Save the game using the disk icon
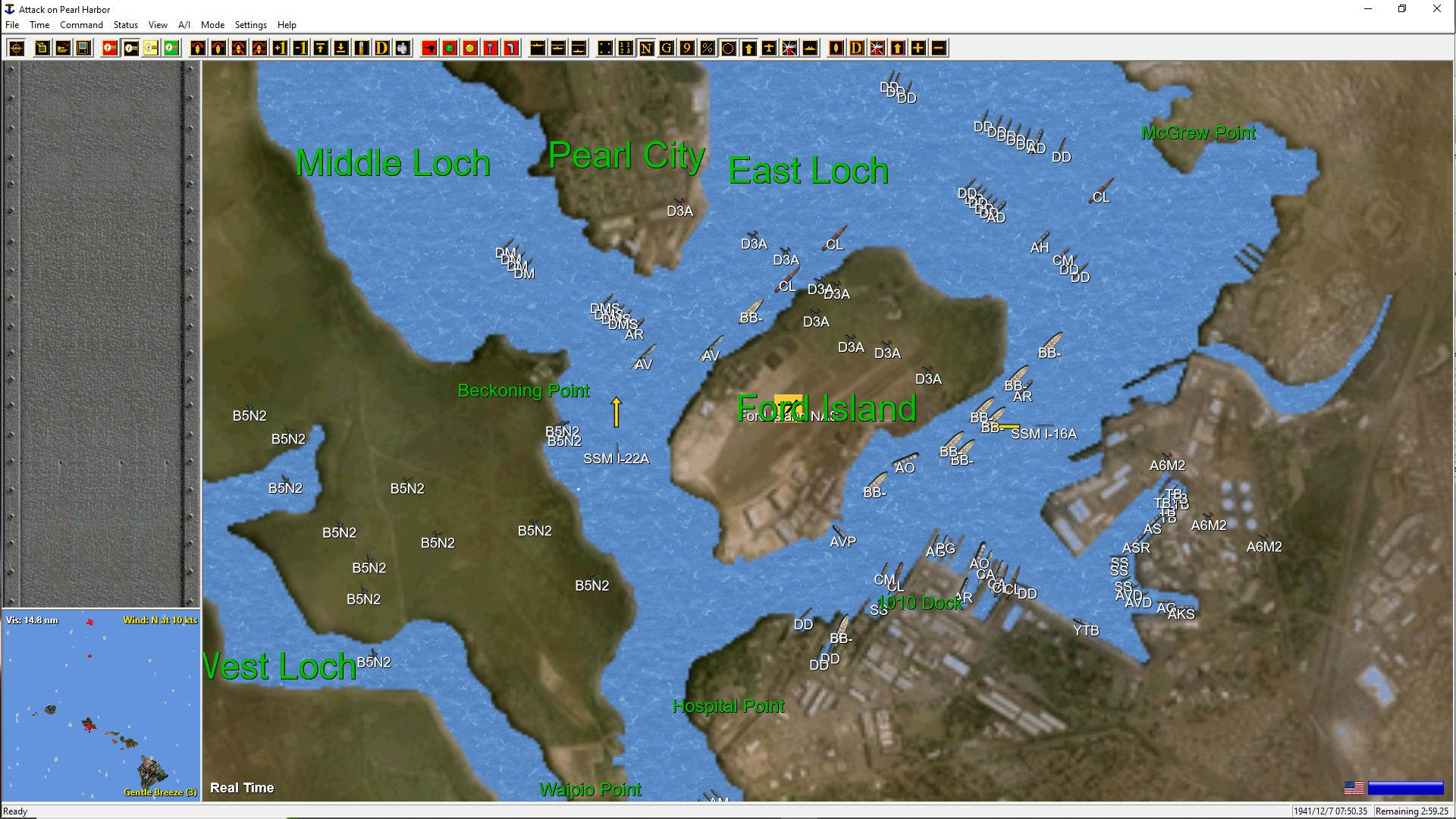Image resolution: width=1456 pixels, height=819 pixels. (83, 48)
